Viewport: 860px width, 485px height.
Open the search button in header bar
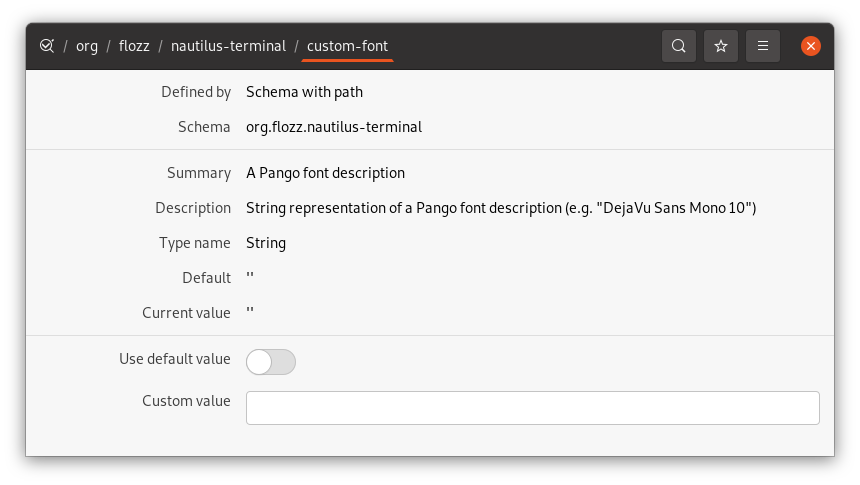[x=679, y=46]
